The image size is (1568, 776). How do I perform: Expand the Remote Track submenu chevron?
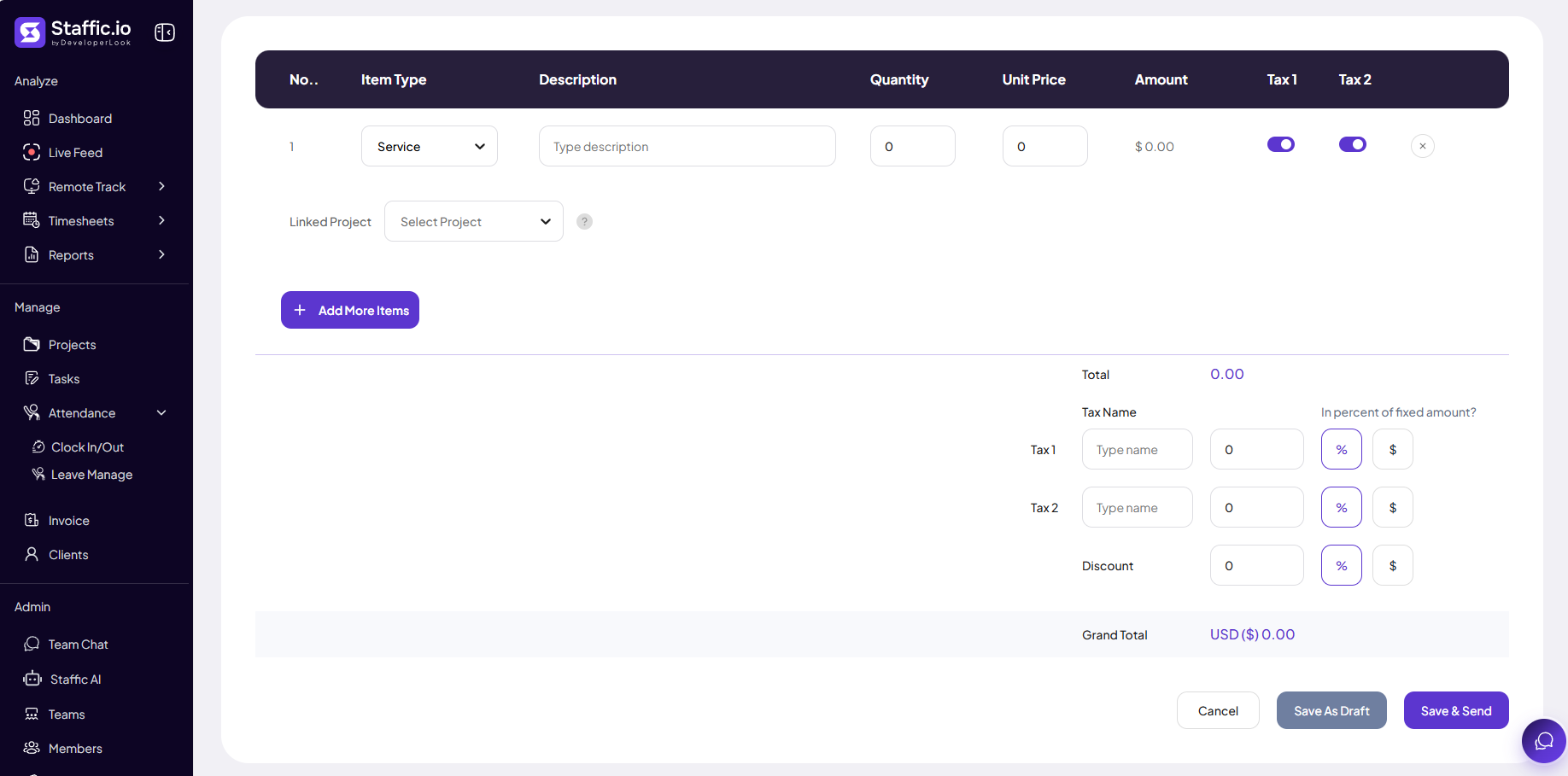[161, 186]
